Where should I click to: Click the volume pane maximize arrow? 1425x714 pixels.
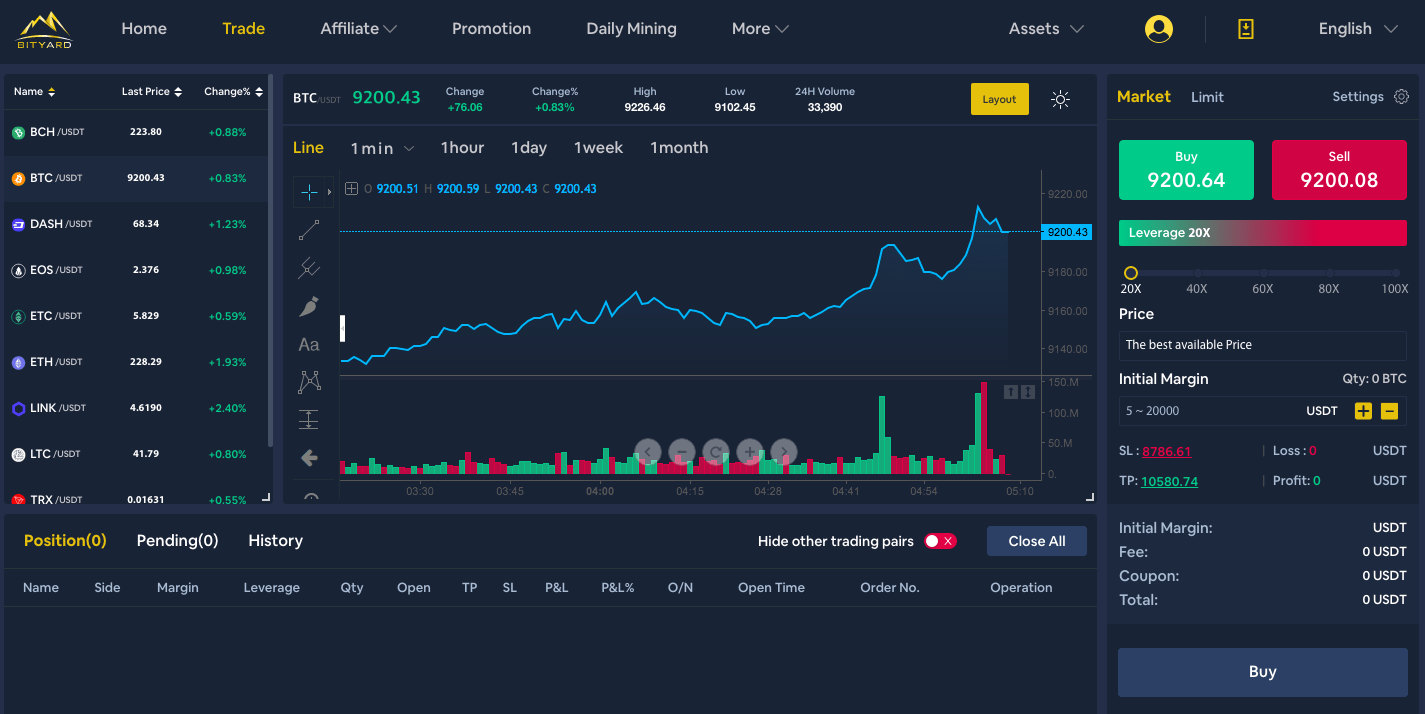tap(1027, 392)
